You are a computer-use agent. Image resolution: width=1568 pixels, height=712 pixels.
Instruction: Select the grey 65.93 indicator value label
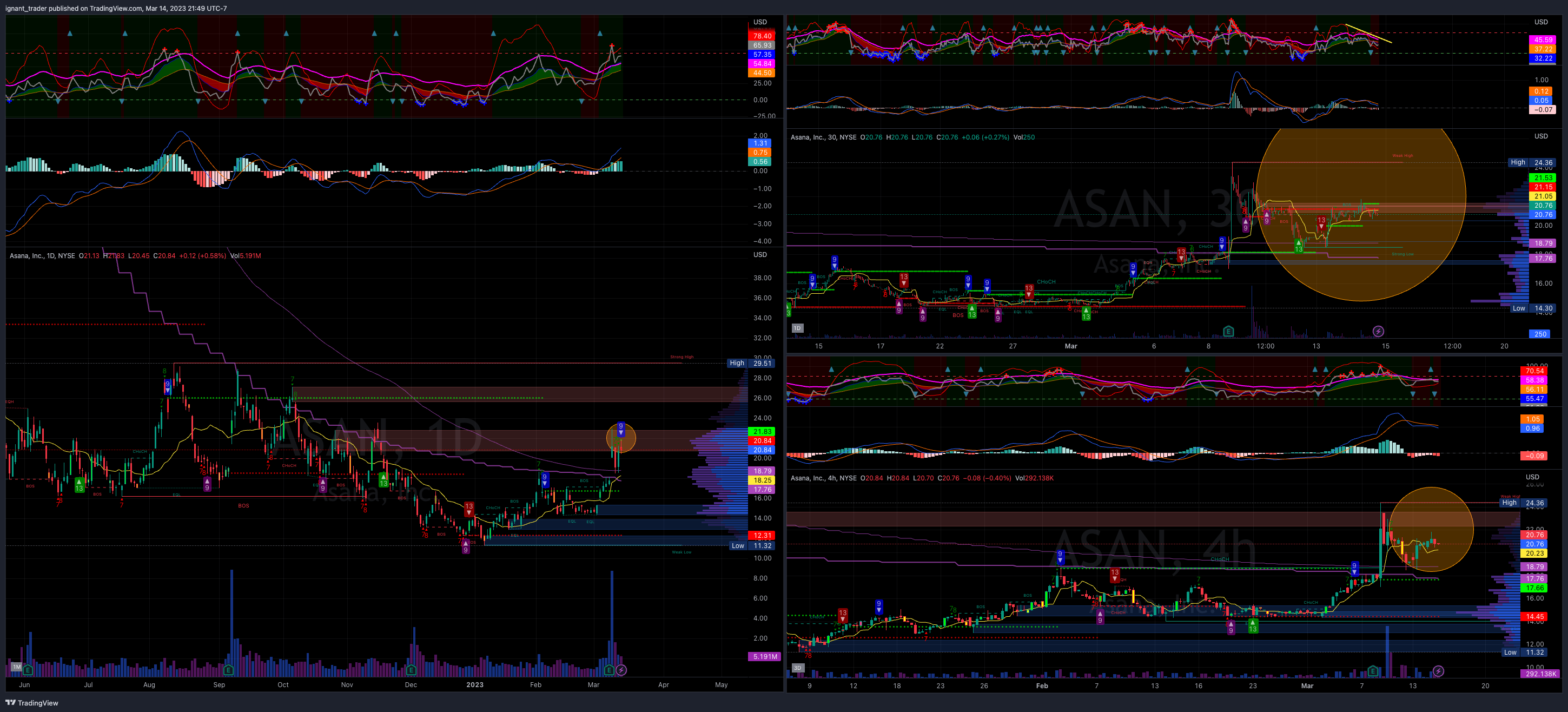coord(762,45)
